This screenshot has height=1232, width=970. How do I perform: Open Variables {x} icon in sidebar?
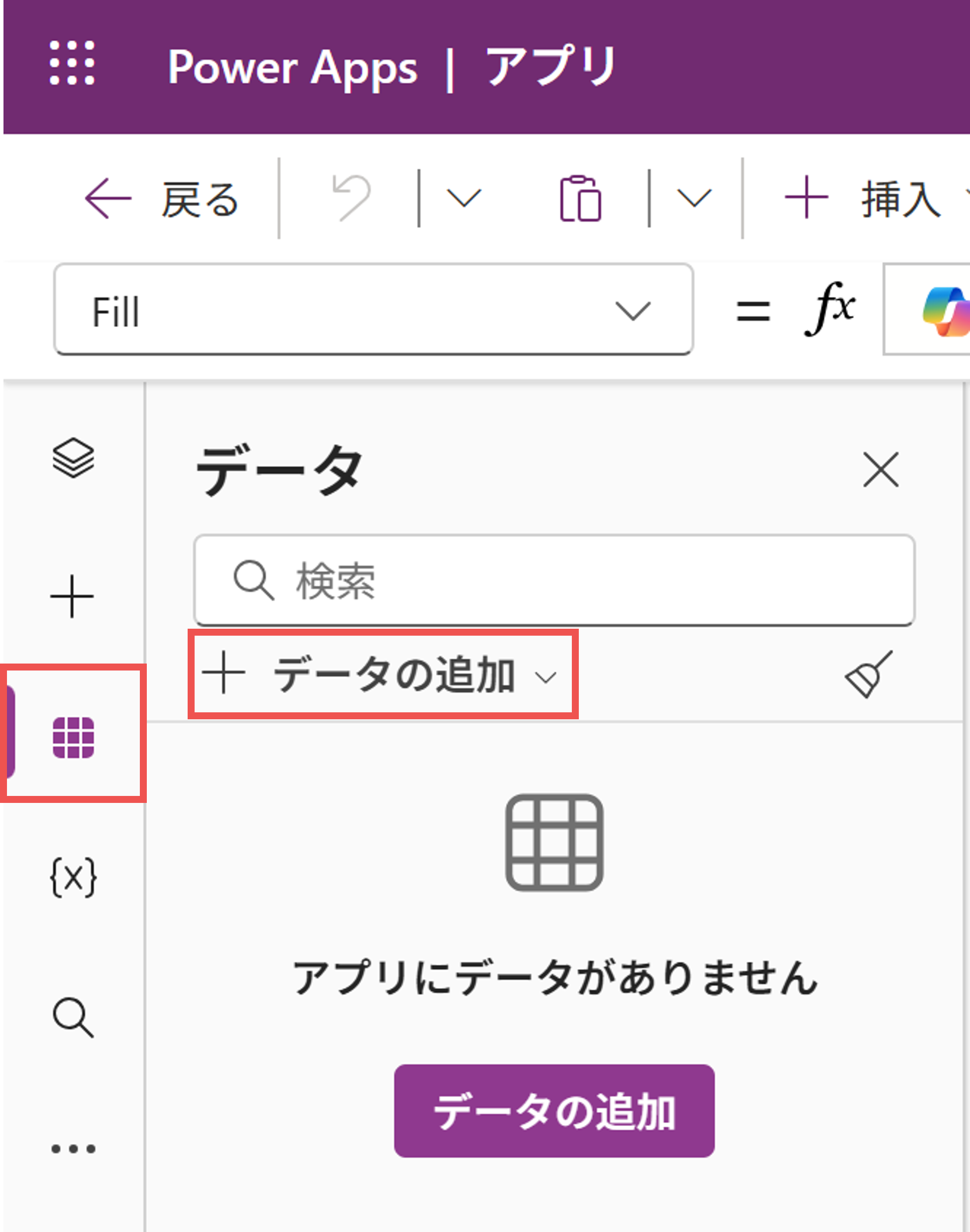click(x=73, y=878)
